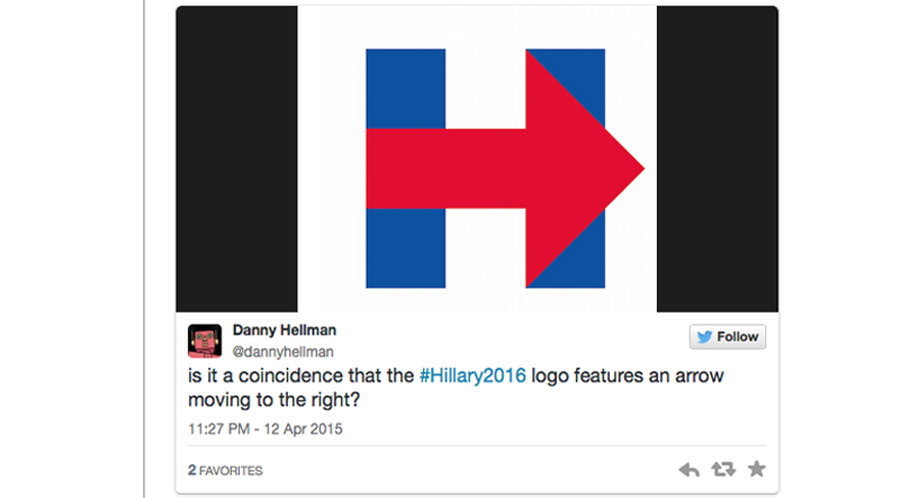Open the @dannyhellman handle link
The image size is (900, 498).
coord(283,351)
